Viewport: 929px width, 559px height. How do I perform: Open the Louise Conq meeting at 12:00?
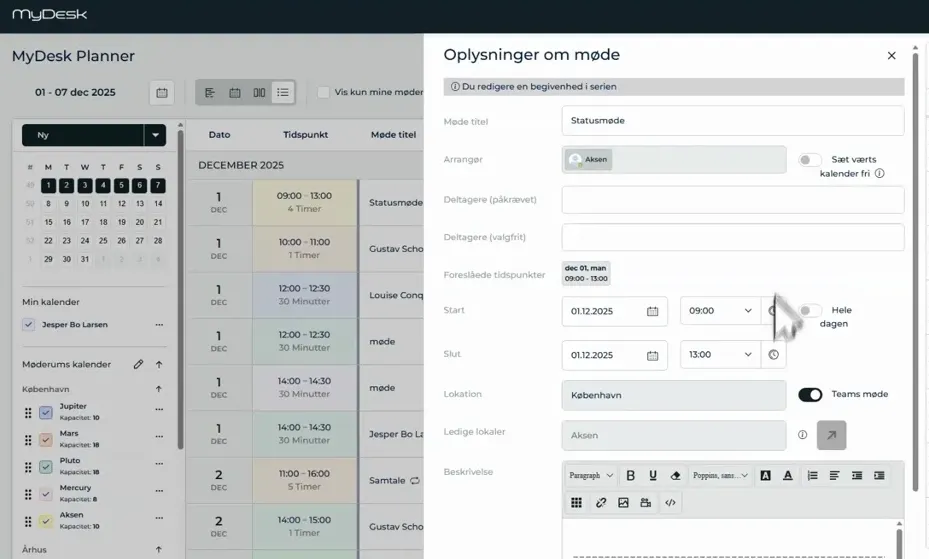coord(305,295)
